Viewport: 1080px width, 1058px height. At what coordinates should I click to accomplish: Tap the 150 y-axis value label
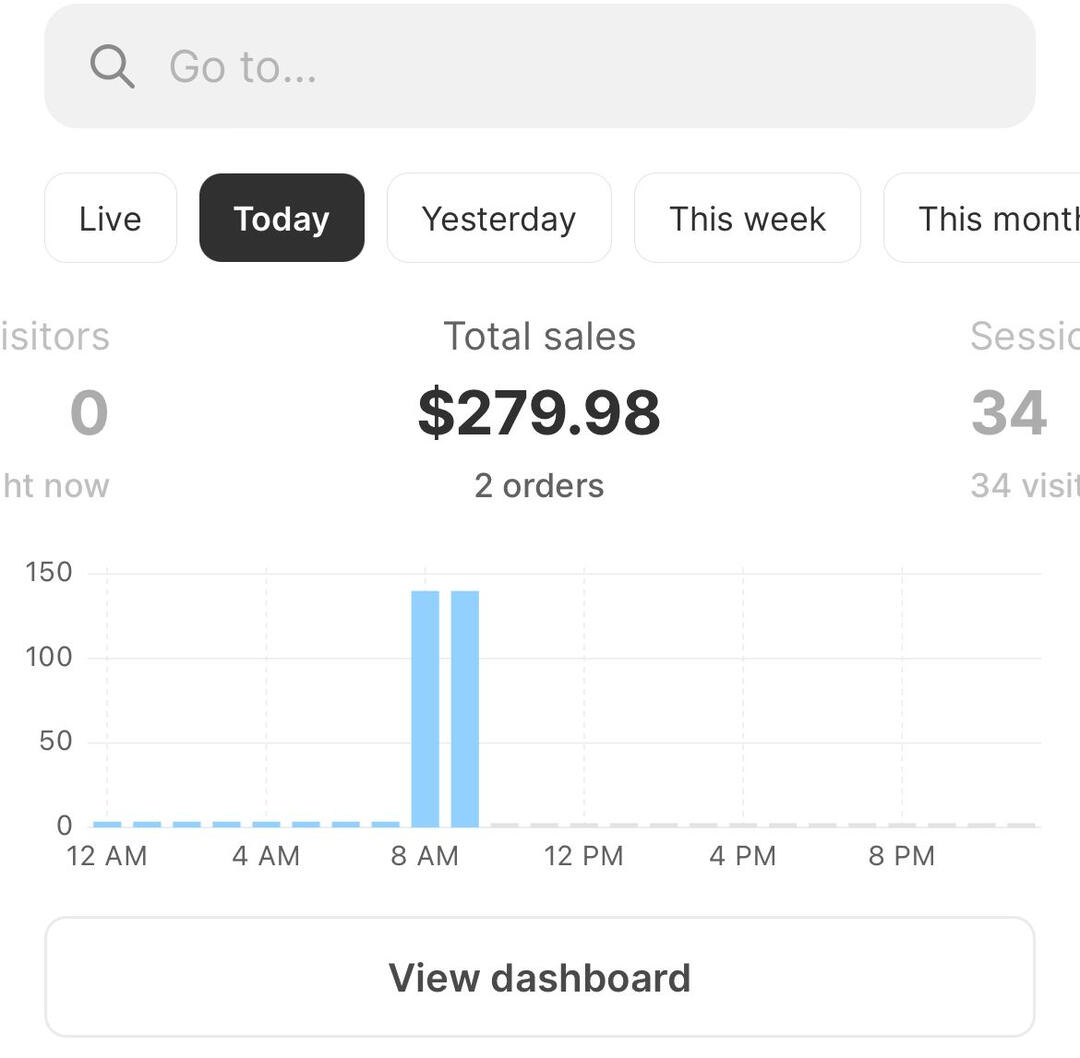[49, 572]
